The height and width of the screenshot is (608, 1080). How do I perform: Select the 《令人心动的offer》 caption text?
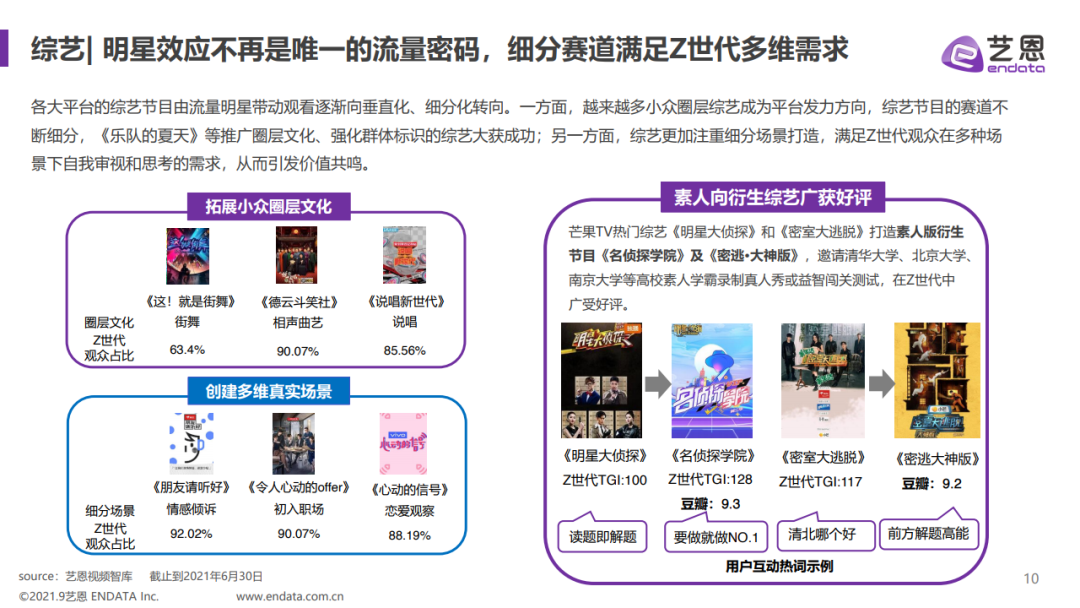coord(298,488)
